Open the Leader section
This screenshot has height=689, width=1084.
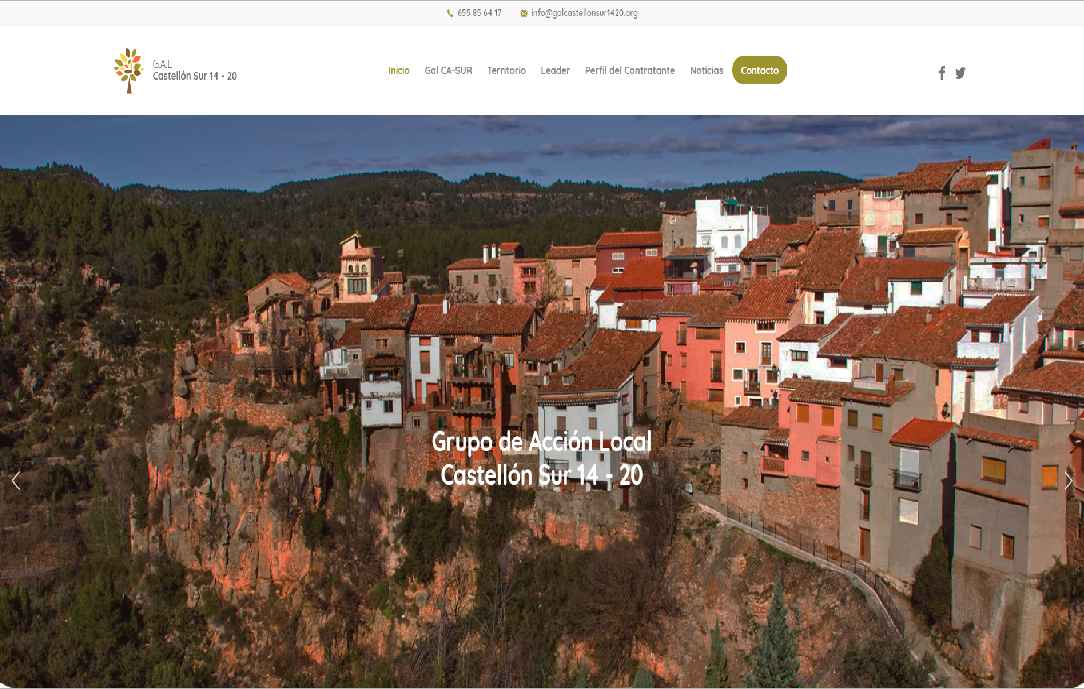click(x=555, y=70)
